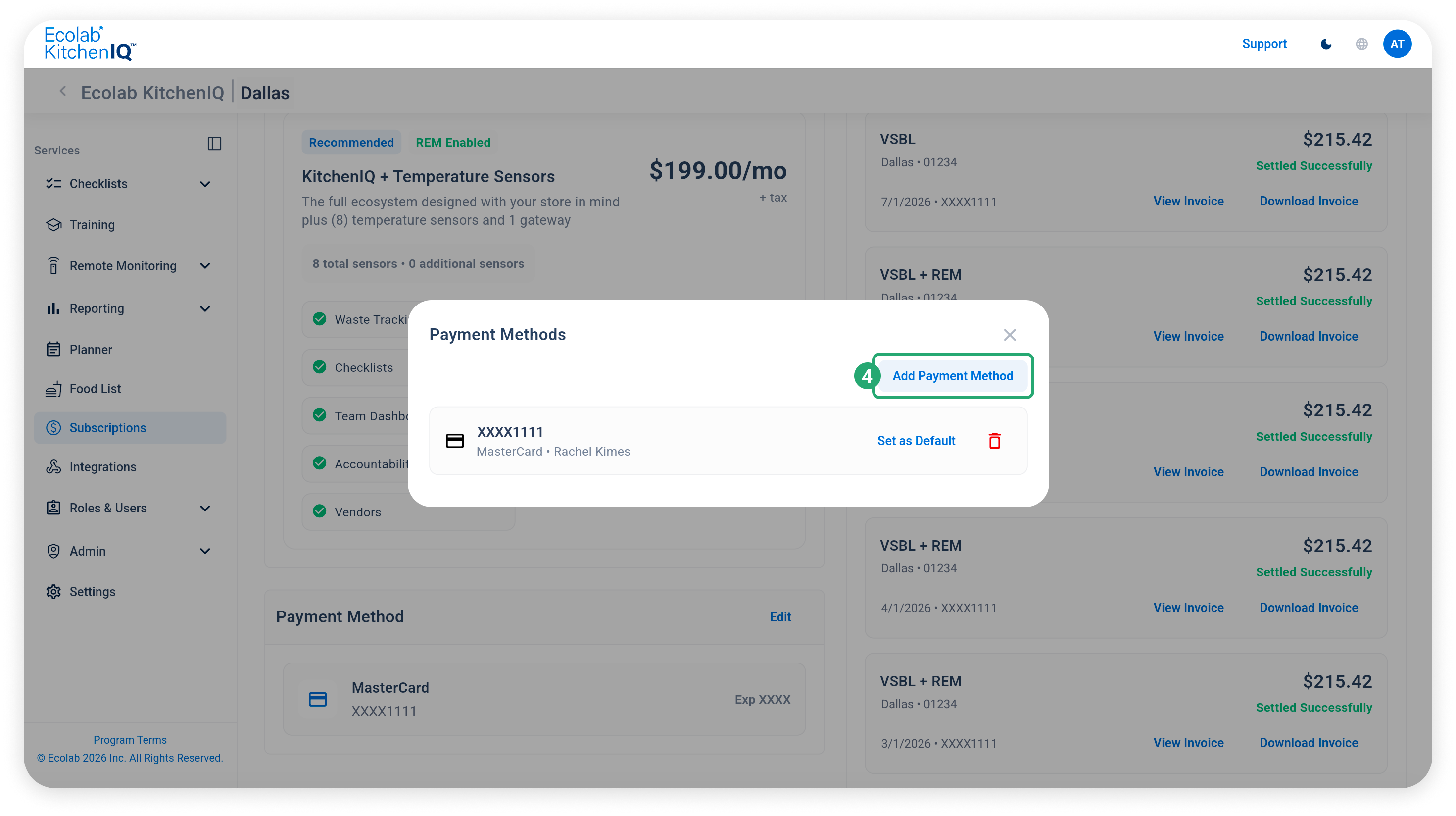The height and width of the screenshot is (816, 1456).
Task: Delete the XXXX1111 card with trash icon
Action: [x=994, y=441]
